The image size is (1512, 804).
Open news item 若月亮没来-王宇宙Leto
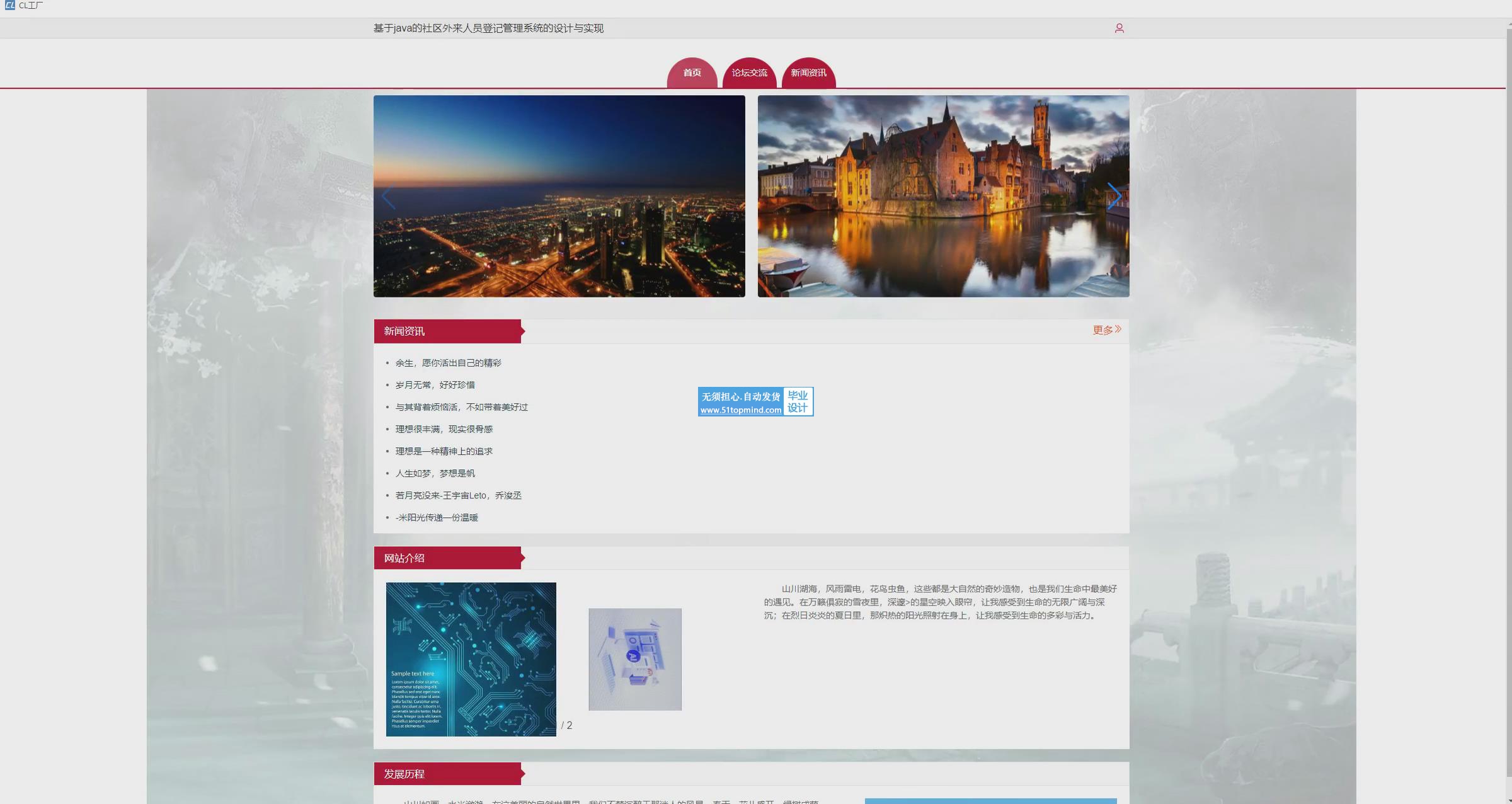coord(458,495)
